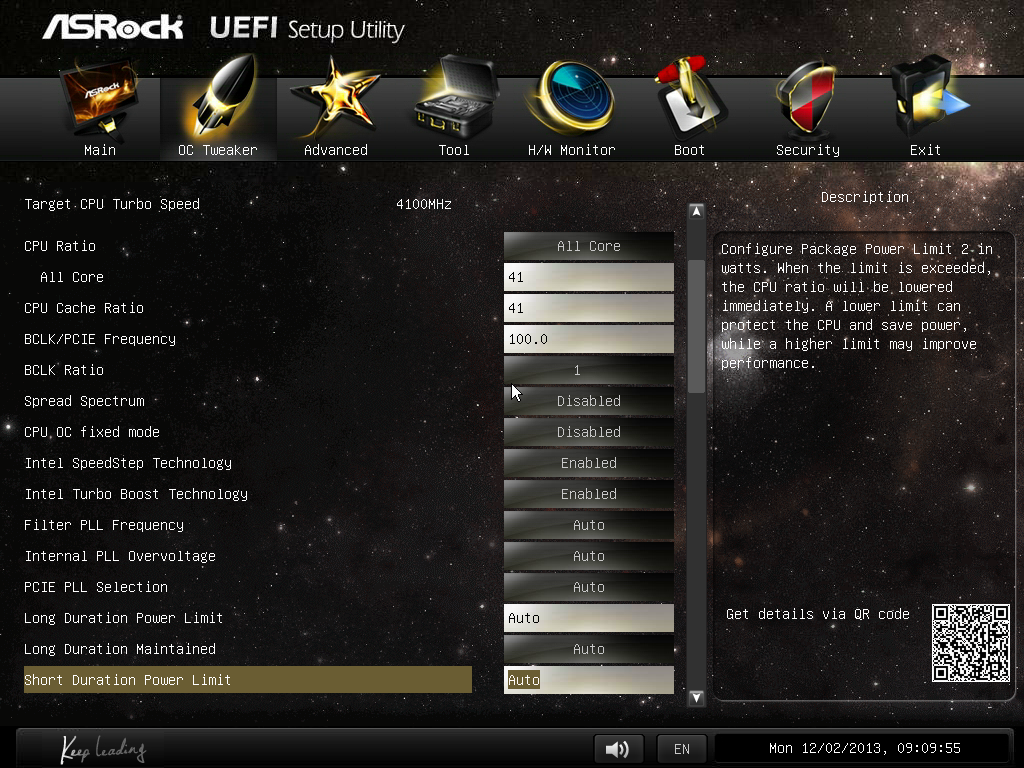The height and width of the screenshot is (768, 1024).
Task: Click the QR code for details
Action: click(x=970, y=643)
